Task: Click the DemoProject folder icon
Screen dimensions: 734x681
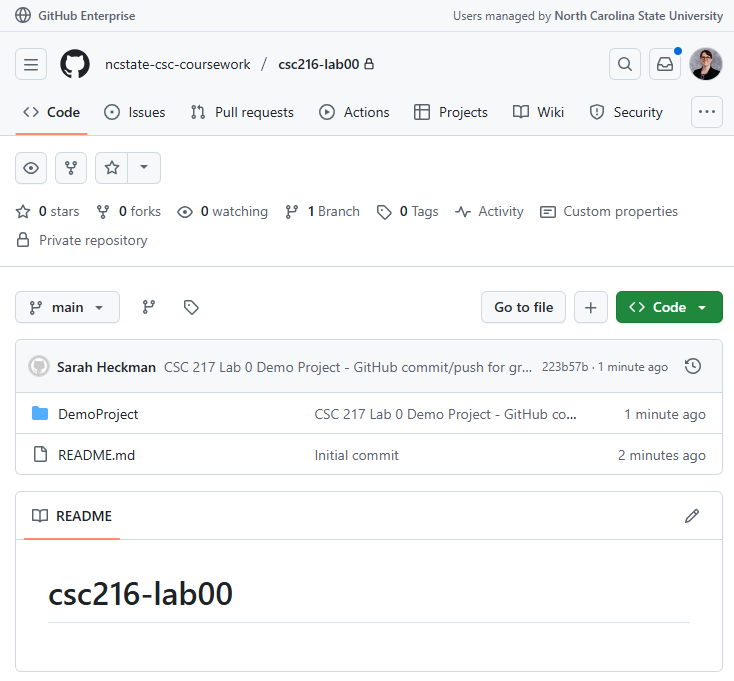Action: [40, 414]
